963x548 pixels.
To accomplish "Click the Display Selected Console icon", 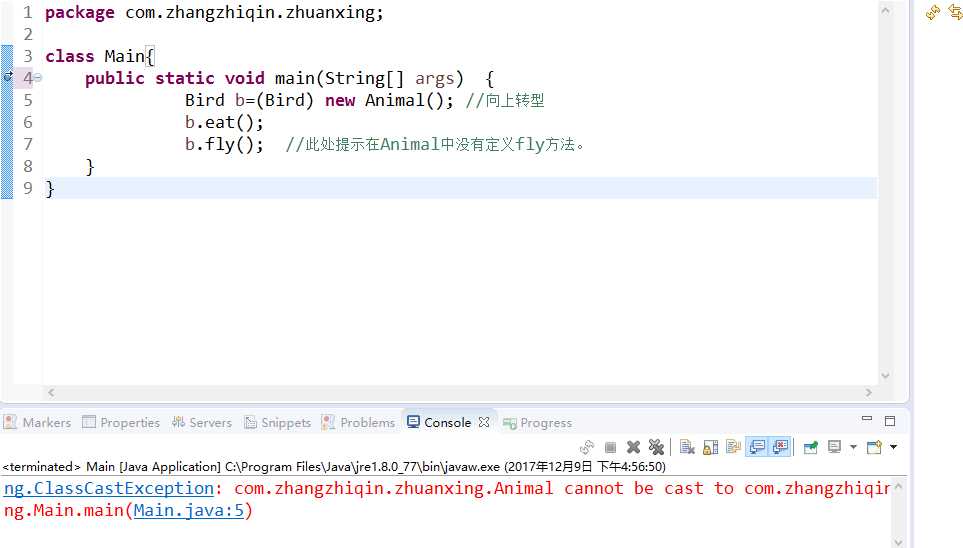I will click(x=834, y=447).
